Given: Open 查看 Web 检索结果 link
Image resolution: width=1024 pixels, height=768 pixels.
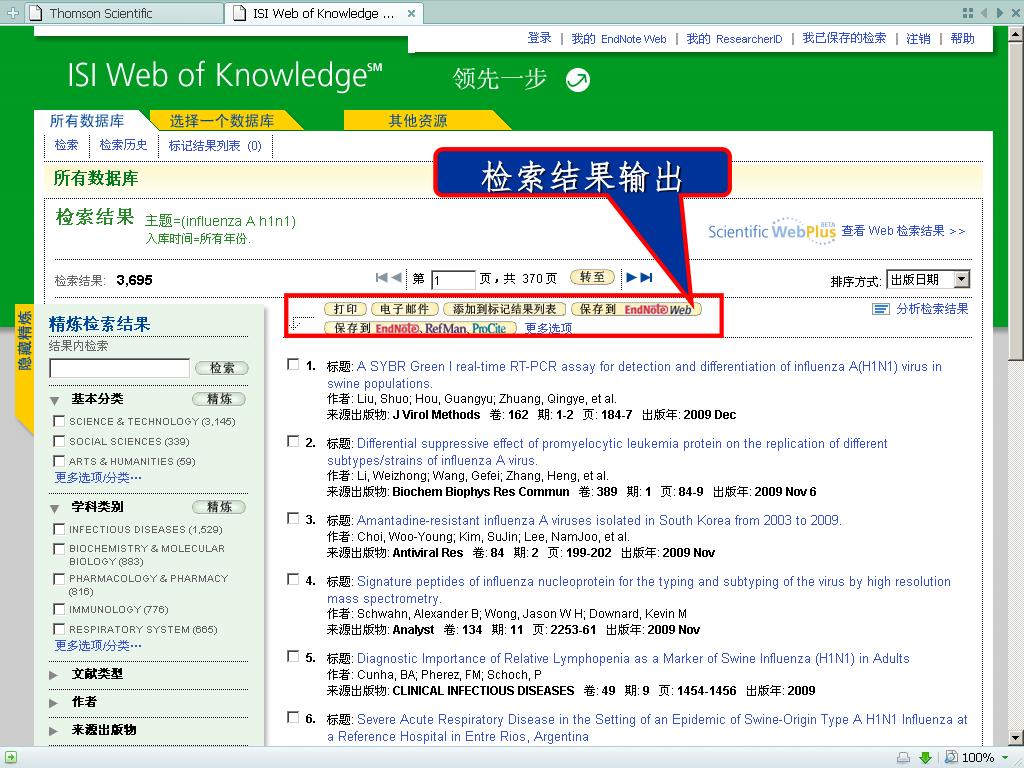Looking at the screenshot, I should coord(903,231).
